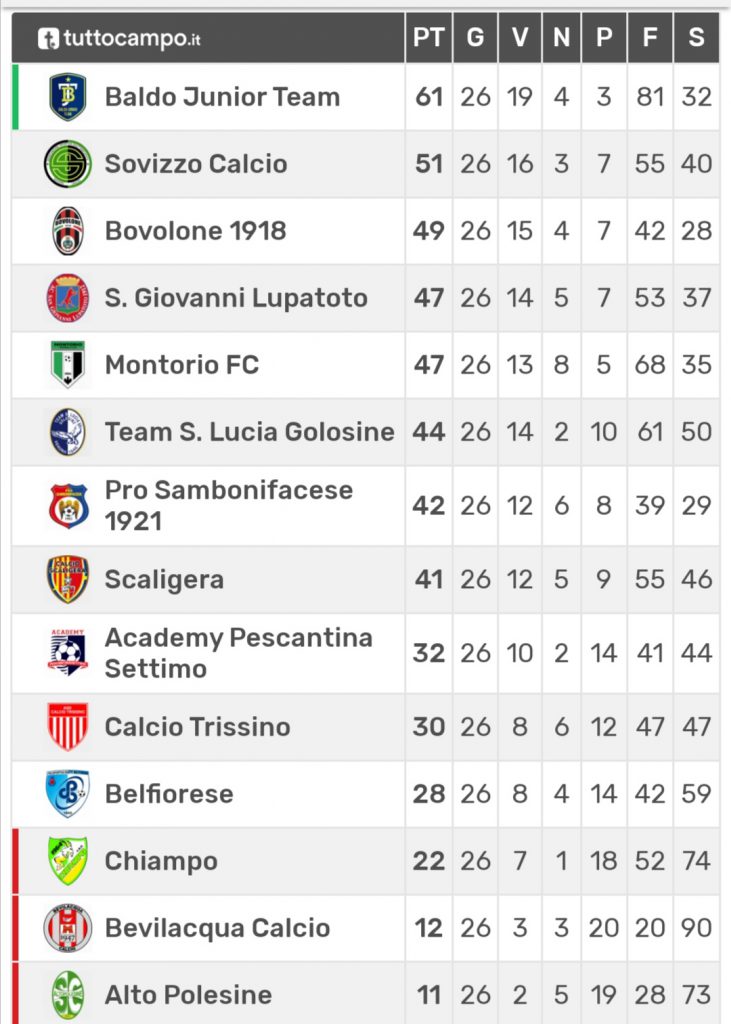The height and width of the screenshot is (1024, 731).
Task: Select the Chiampo yellow-green crest
Action: (x=68, y=861)
